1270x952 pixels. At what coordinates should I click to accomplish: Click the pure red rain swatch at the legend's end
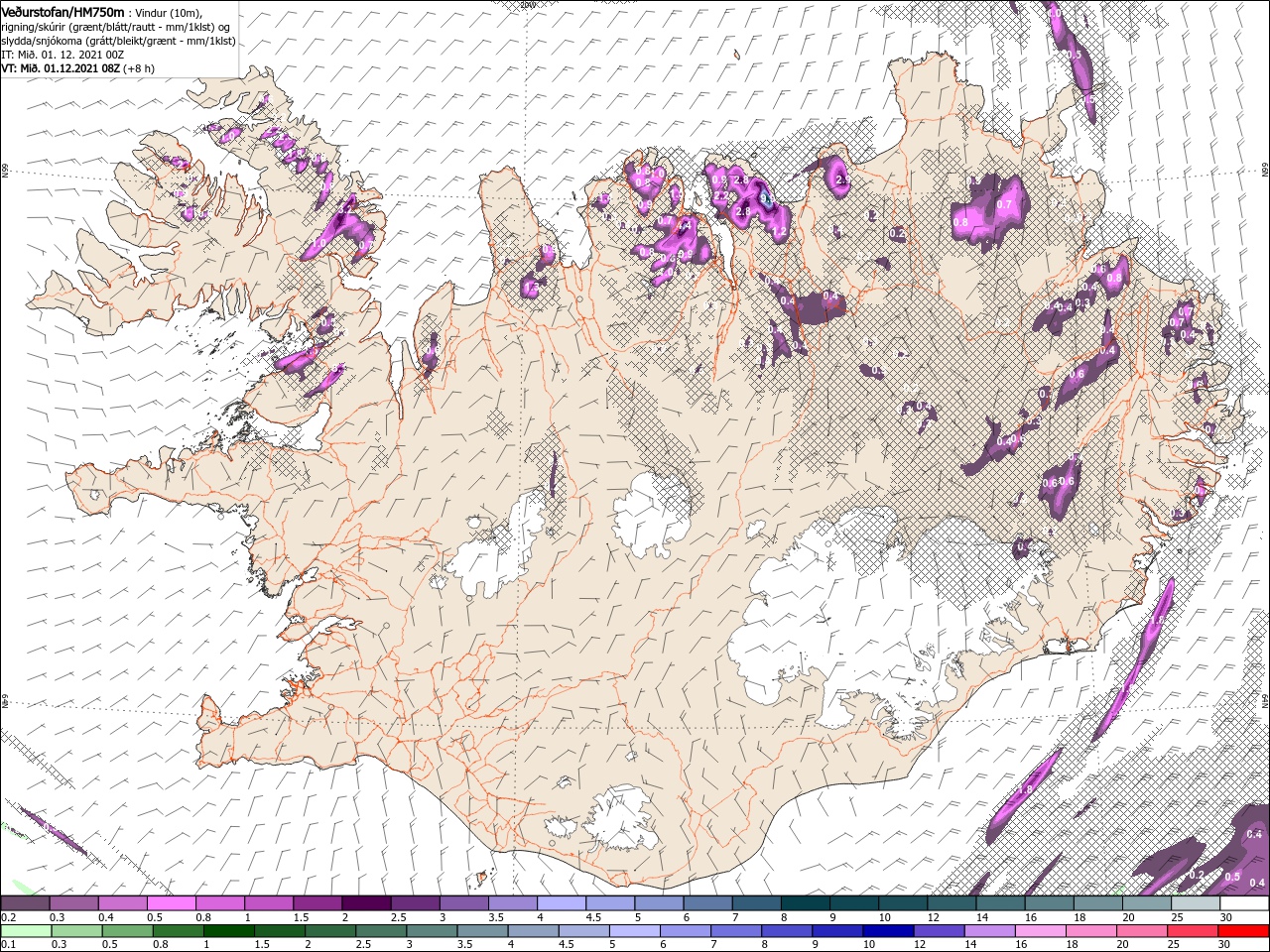pyautogui.click(x=1244, y=930)
